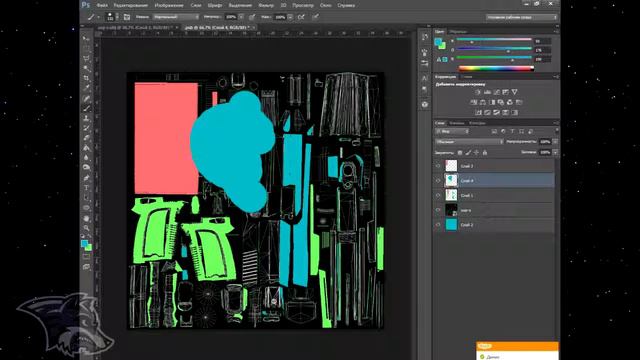
Task: Select the History Brush tool
Action: click(x=86, y=128)
